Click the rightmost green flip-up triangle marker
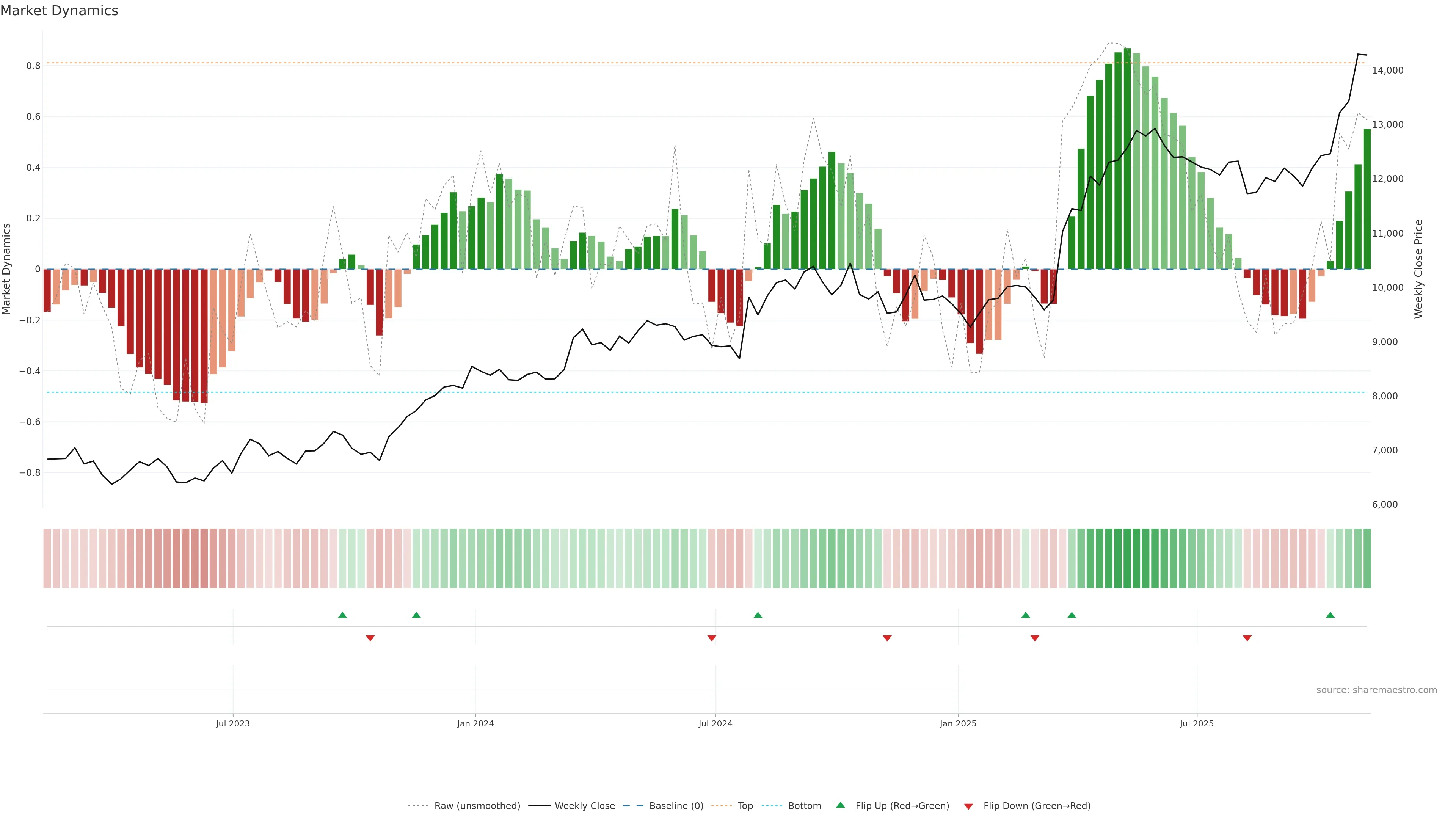Image resolution: width=1456 pixels, height=819 pixels. 1330,615
